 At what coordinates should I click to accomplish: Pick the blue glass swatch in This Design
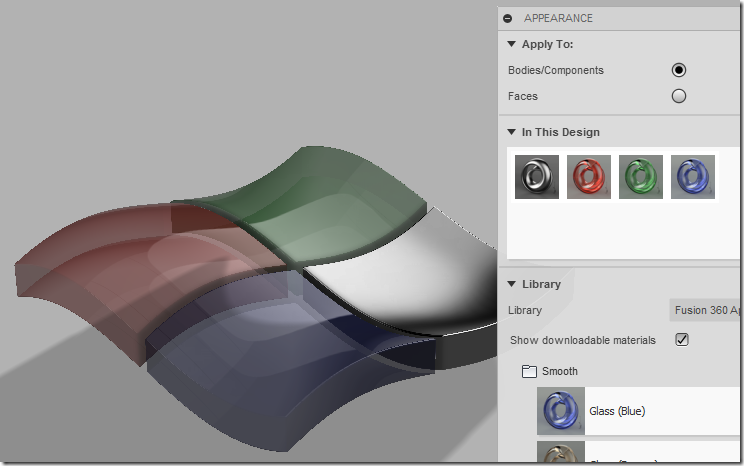click(x=693, y=177)
